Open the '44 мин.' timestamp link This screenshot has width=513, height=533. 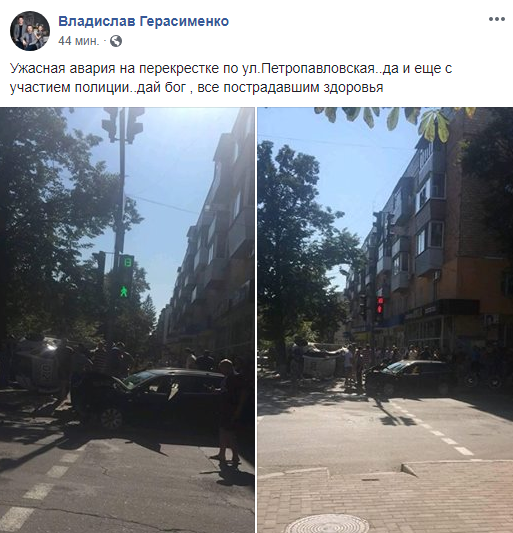[x=79, y=41]
